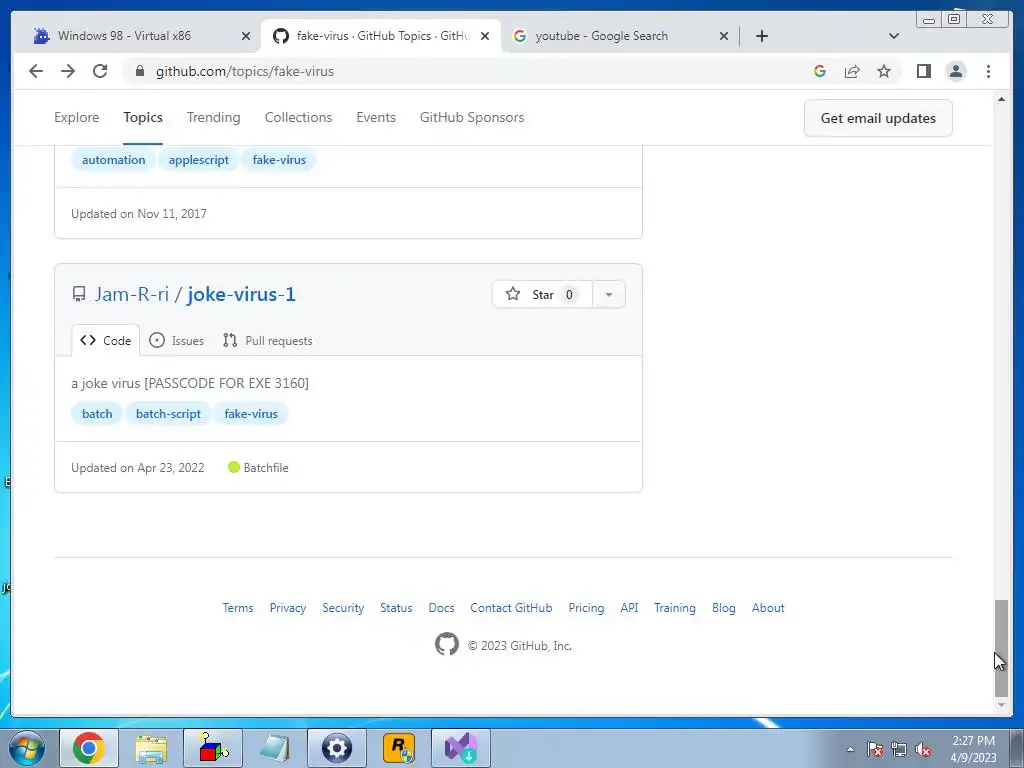Image resolution: width=1024 pixels, height=768 pixels.
Task: Expand the Star button dropdown arrow
Action: coord(609,295)
